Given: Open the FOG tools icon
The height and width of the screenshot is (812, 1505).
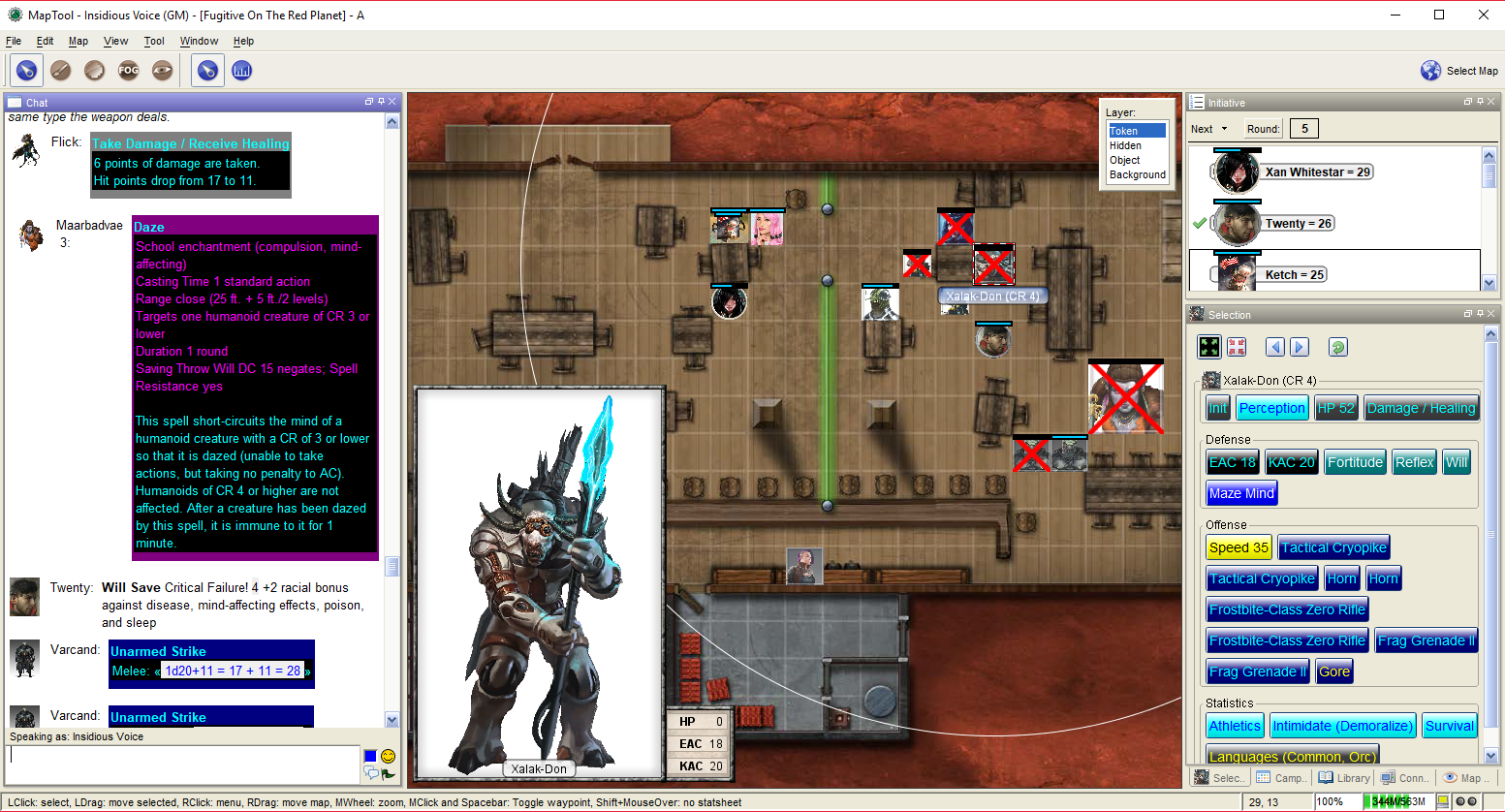Looking at the screenshot, I should 128,71.
